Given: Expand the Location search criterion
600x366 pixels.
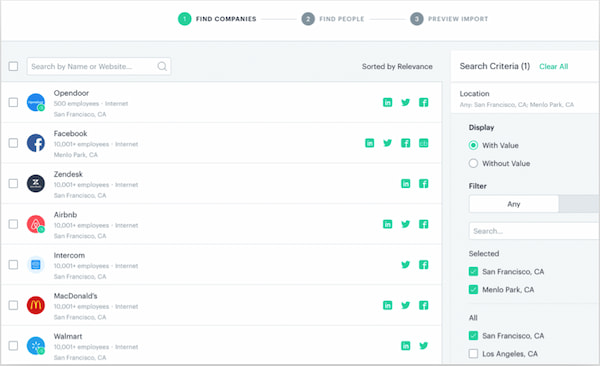Looking at the screenshot, I should click(525, 98).
